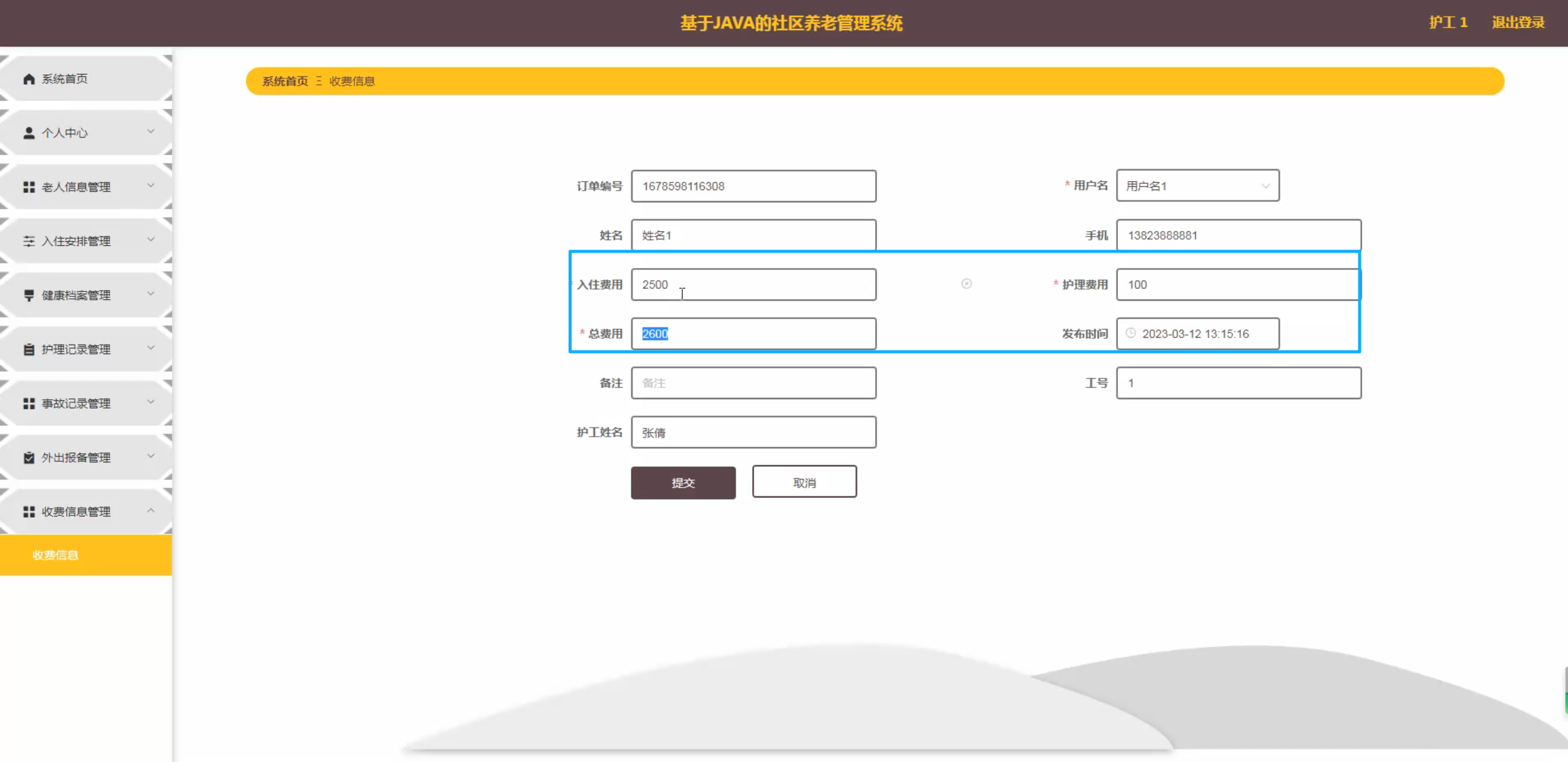Image resolution: width=1568 pixels, height=762 pixels.
Task: Click the grid icon beside 事故记录管理
Action: 29,403
